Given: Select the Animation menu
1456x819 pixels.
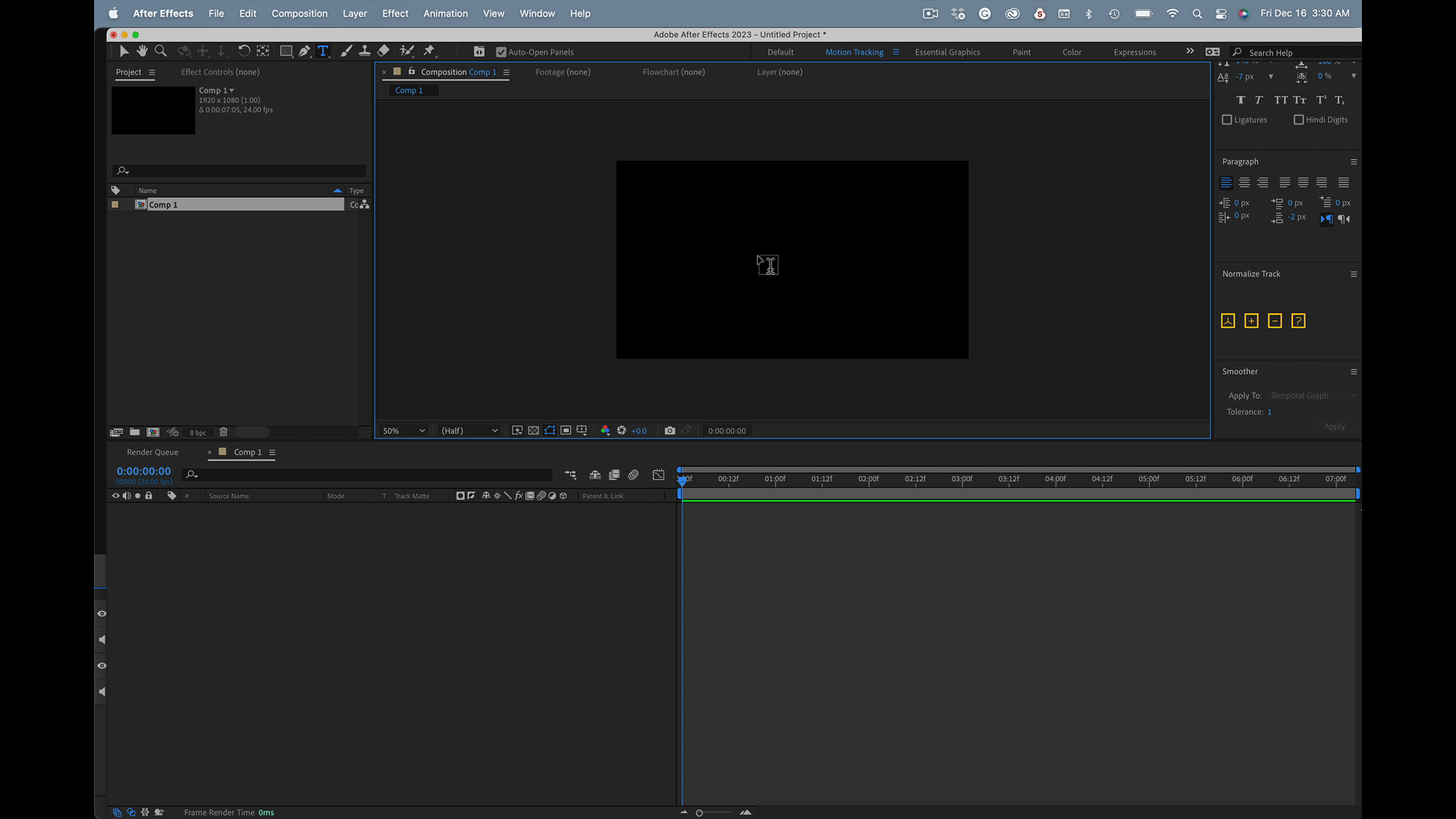Looking at the screenshot, I should coord(445,13).
